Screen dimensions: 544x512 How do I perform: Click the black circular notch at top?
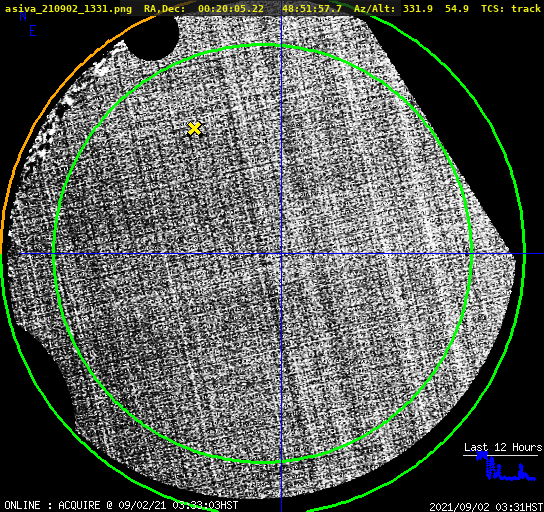pyautogui.click(x=153, y=36)
